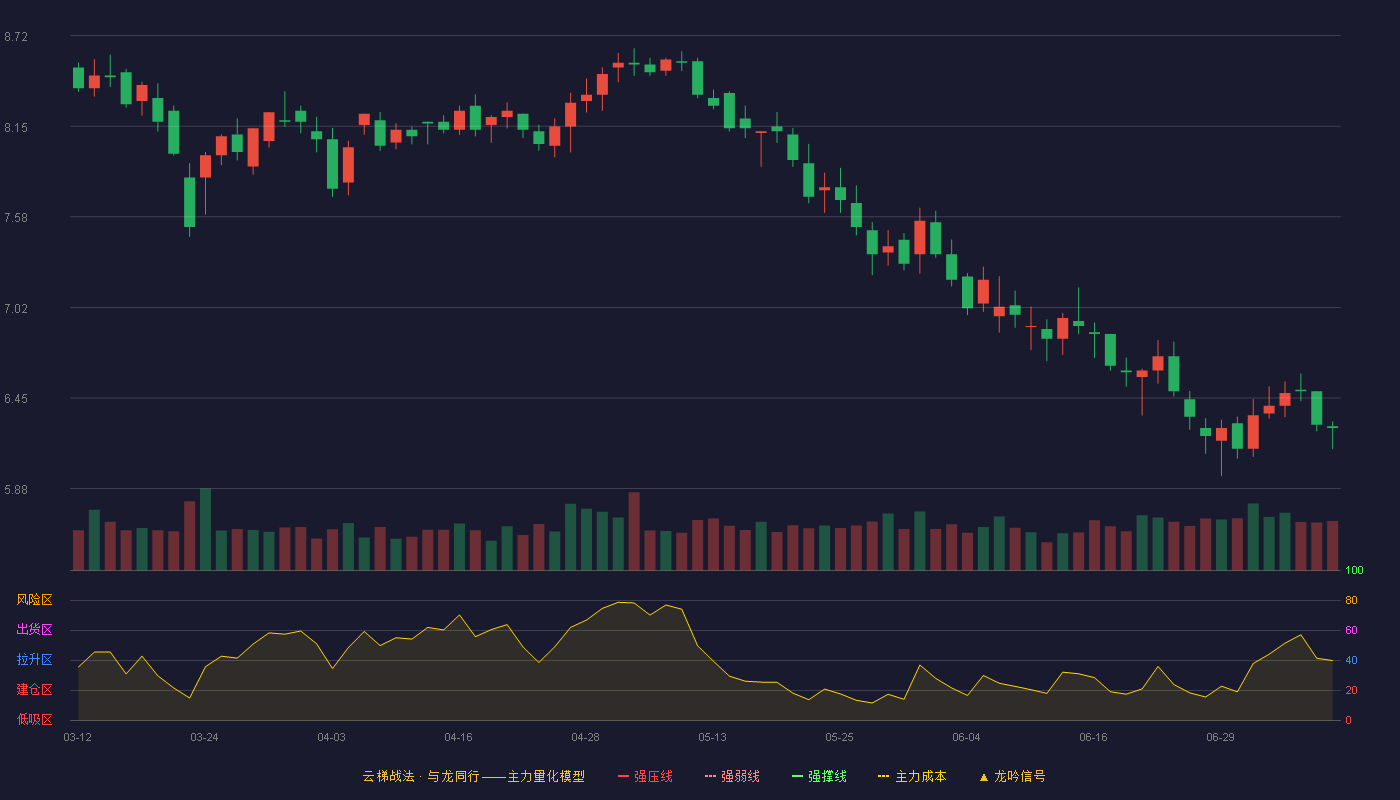
Task: Click the 龙吟信号 triangle legend icon
Action: tap(983, 776)
